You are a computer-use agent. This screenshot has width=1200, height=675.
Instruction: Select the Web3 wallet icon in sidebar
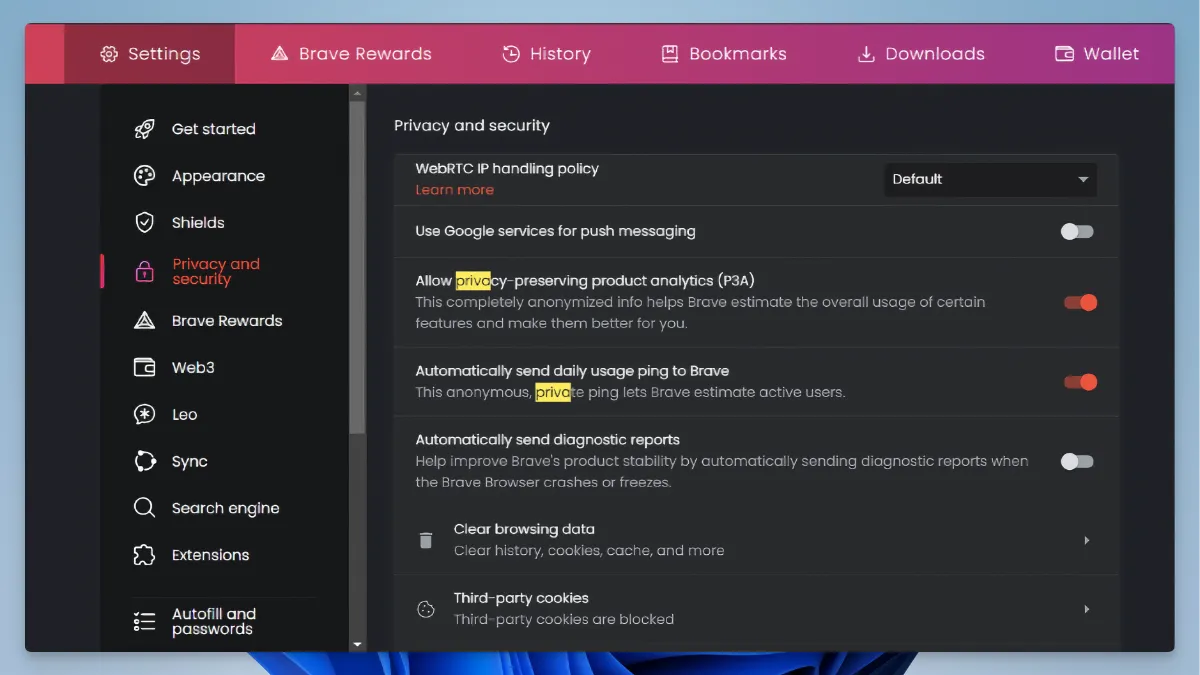[145, 368]
